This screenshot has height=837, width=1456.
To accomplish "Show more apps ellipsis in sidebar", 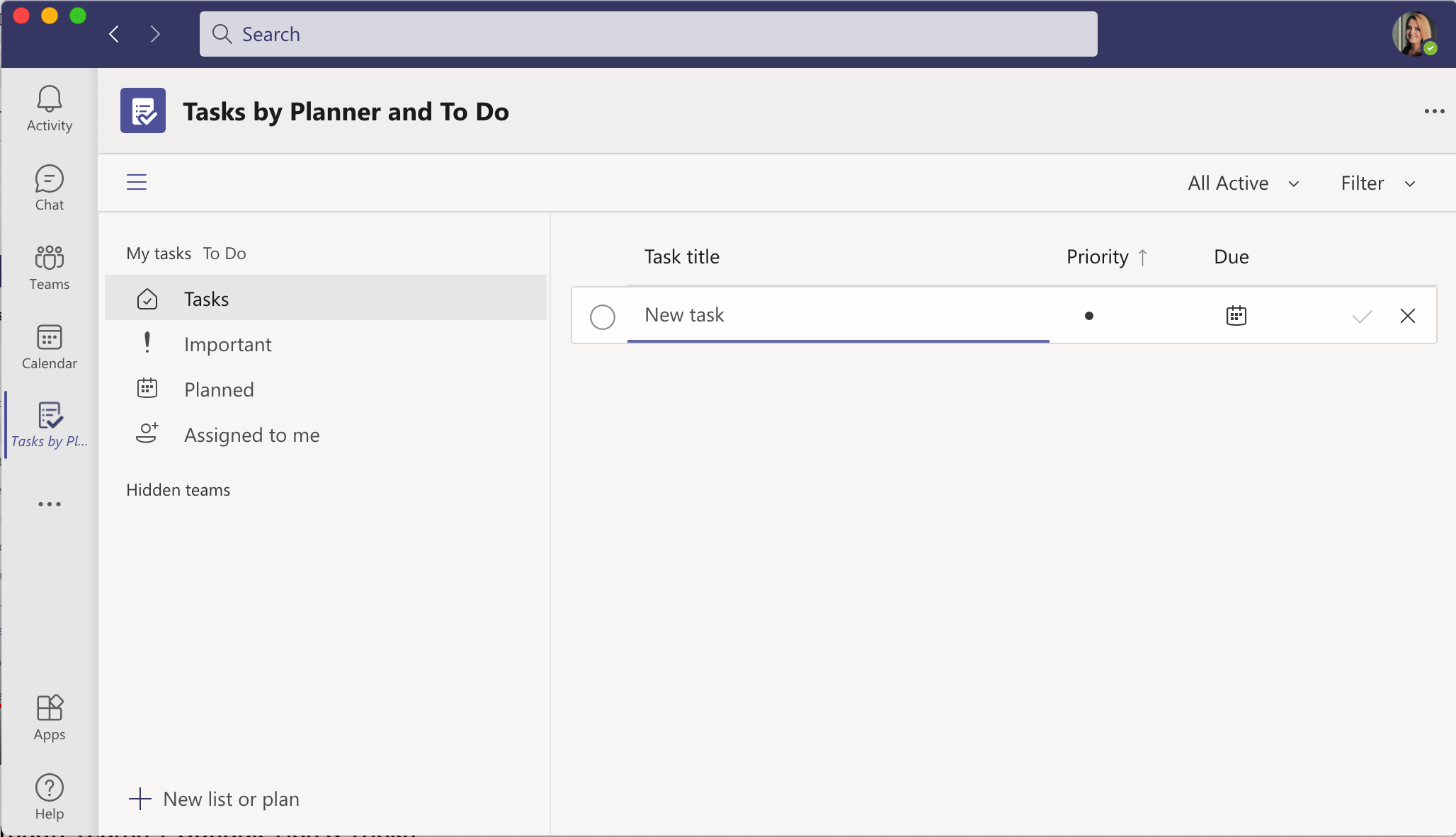I will coord(50,504).
